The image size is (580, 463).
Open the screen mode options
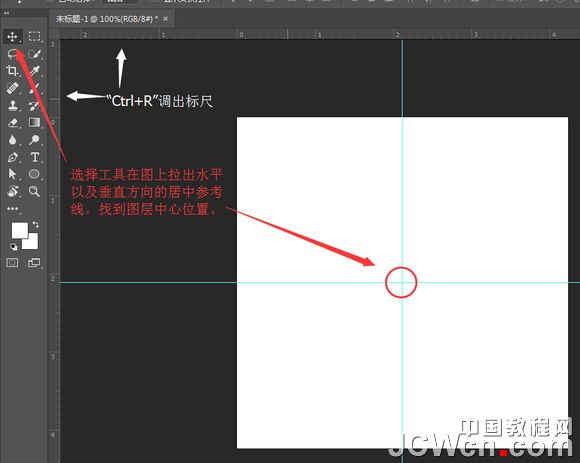pyautogui.click(x=34, y=263)
